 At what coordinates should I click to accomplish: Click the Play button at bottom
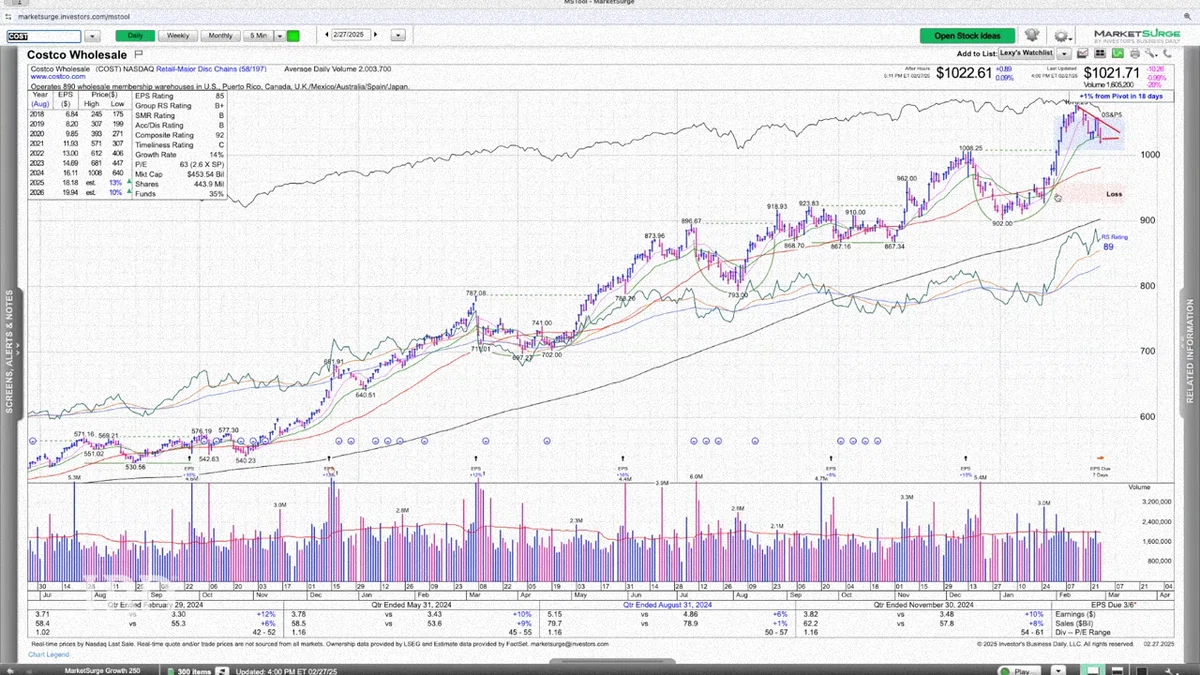pyautogui.click(x=1020, y=670)
